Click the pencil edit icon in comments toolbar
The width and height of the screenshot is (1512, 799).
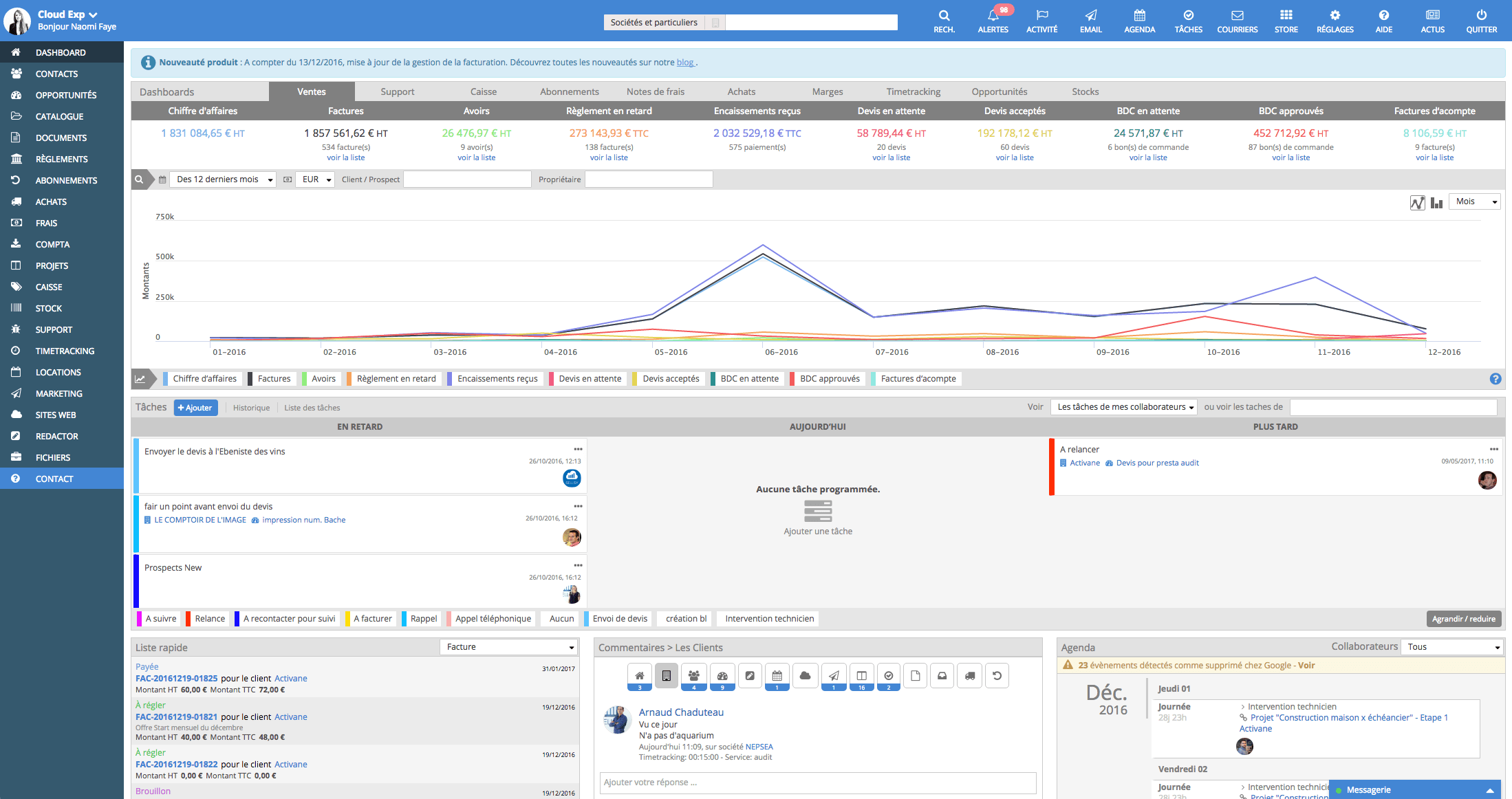click(x=750, y=676)
